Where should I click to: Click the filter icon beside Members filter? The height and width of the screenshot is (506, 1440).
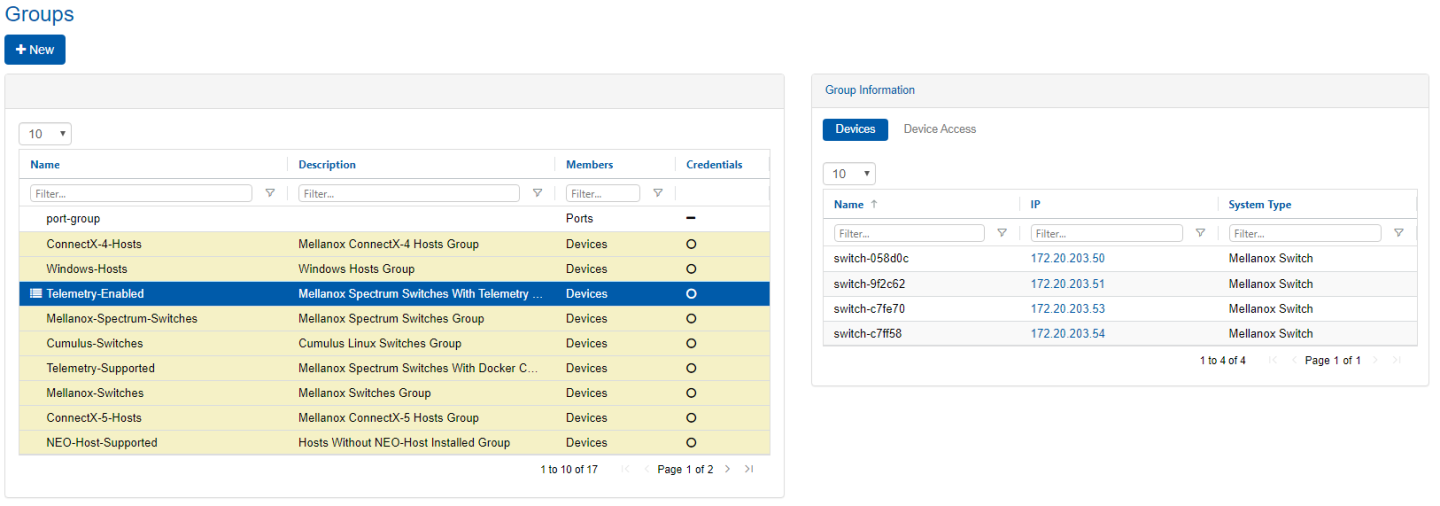click(657, 193)
